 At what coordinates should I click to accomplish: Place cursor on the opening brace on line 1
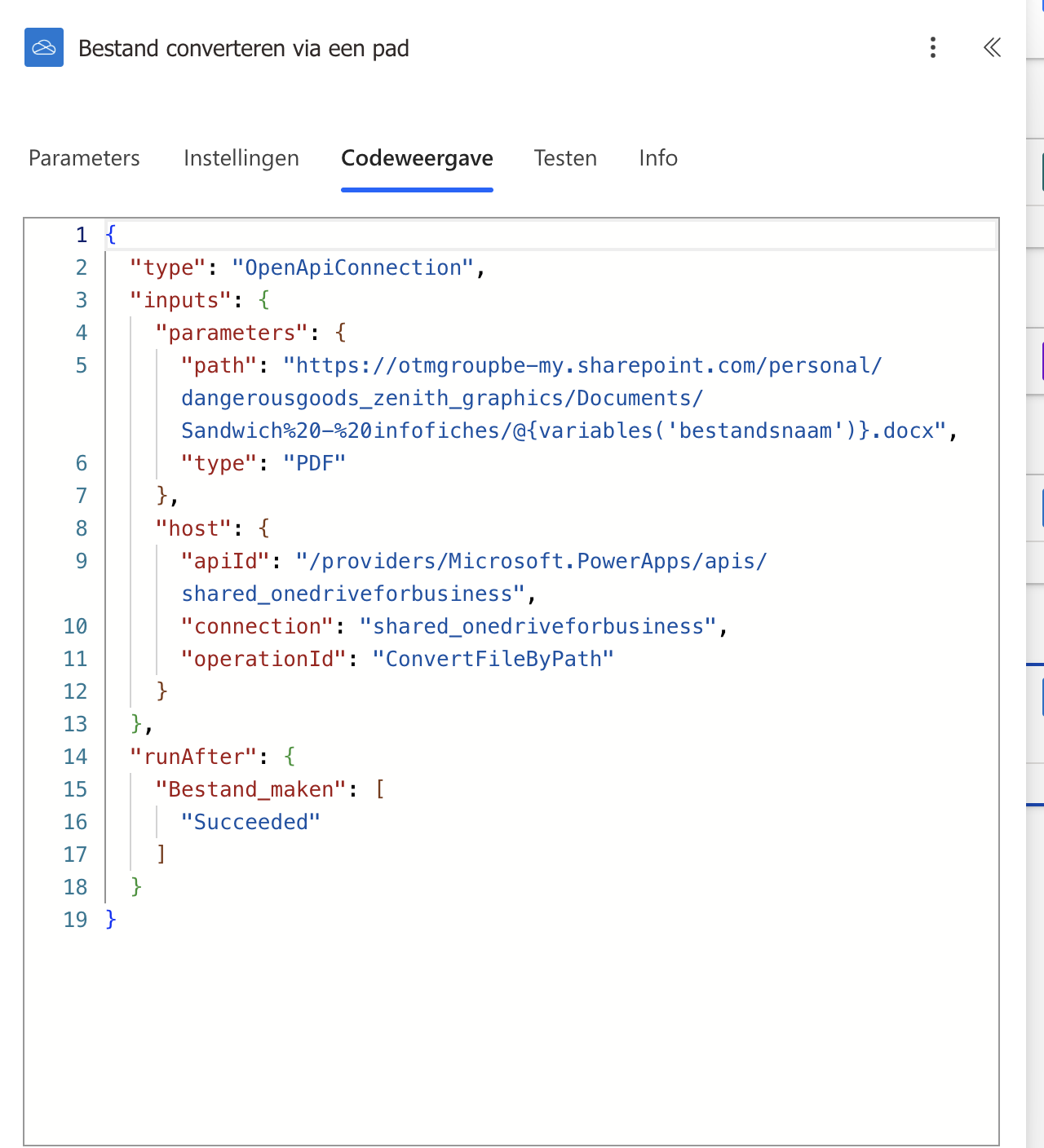[x=112, y=236]
